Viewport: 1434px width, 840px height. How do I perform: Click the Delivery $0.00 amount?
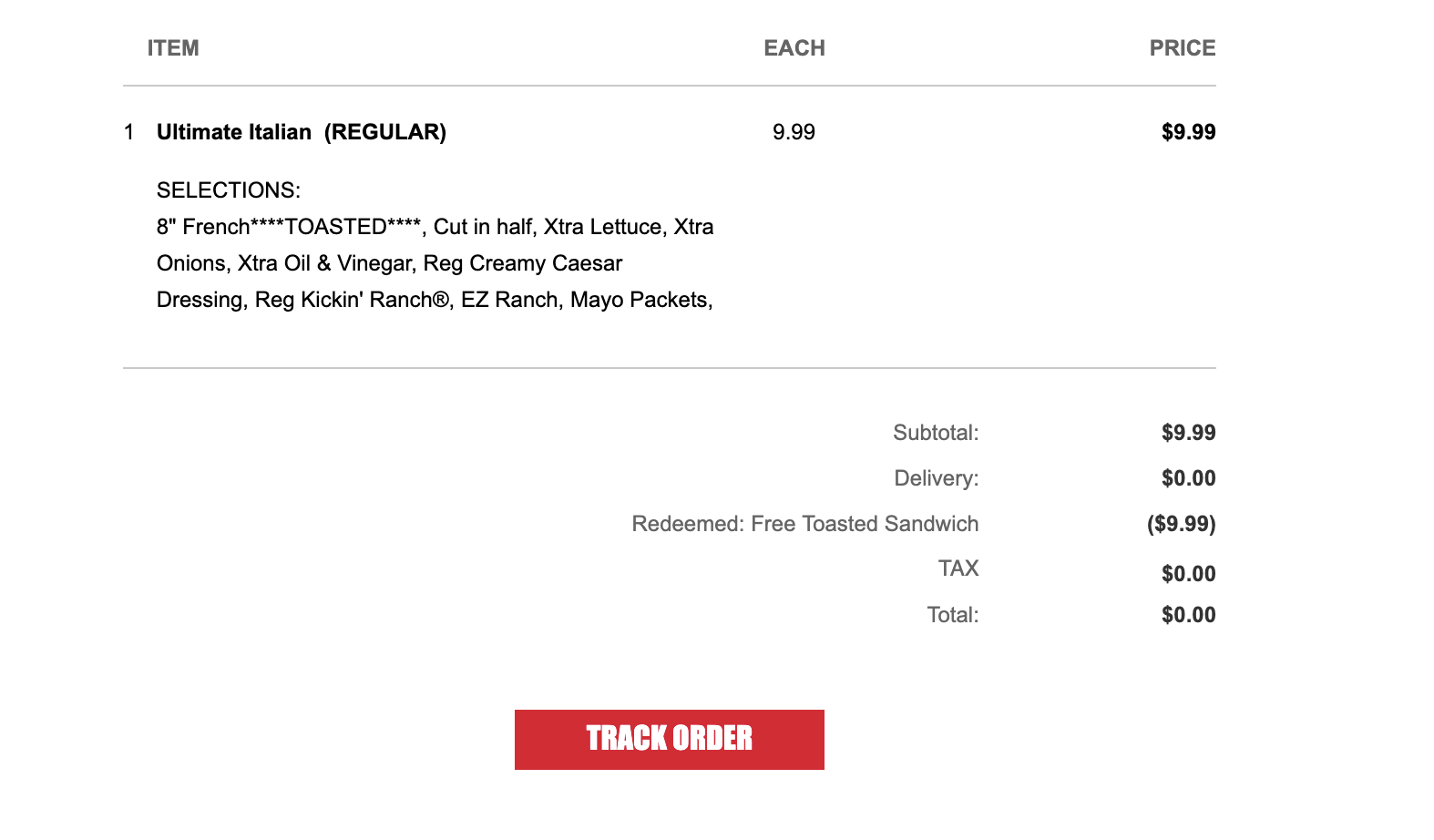[x=1188, y=478]
